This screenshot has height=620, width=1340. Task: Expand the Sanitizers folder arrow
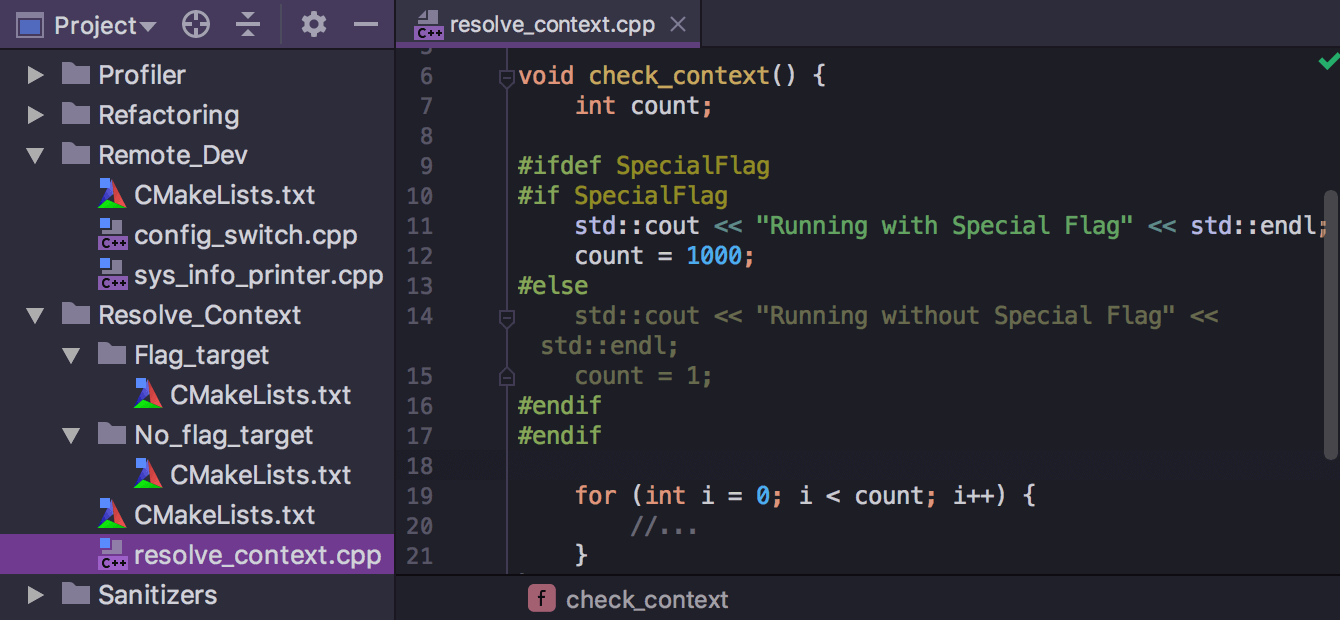pos(36,595)
